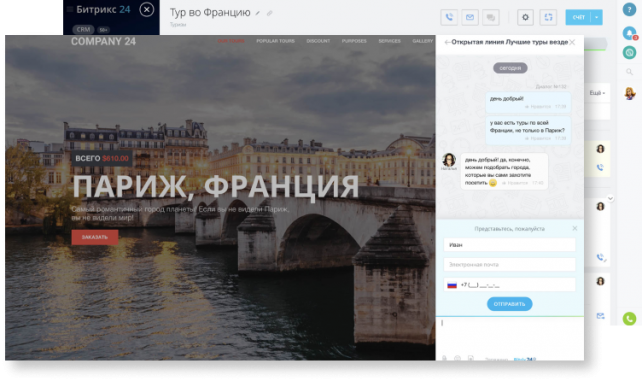Click the COMPANY 24 logo
The height and width of the screenshot is (381, 642).
[x=103, y=41]
